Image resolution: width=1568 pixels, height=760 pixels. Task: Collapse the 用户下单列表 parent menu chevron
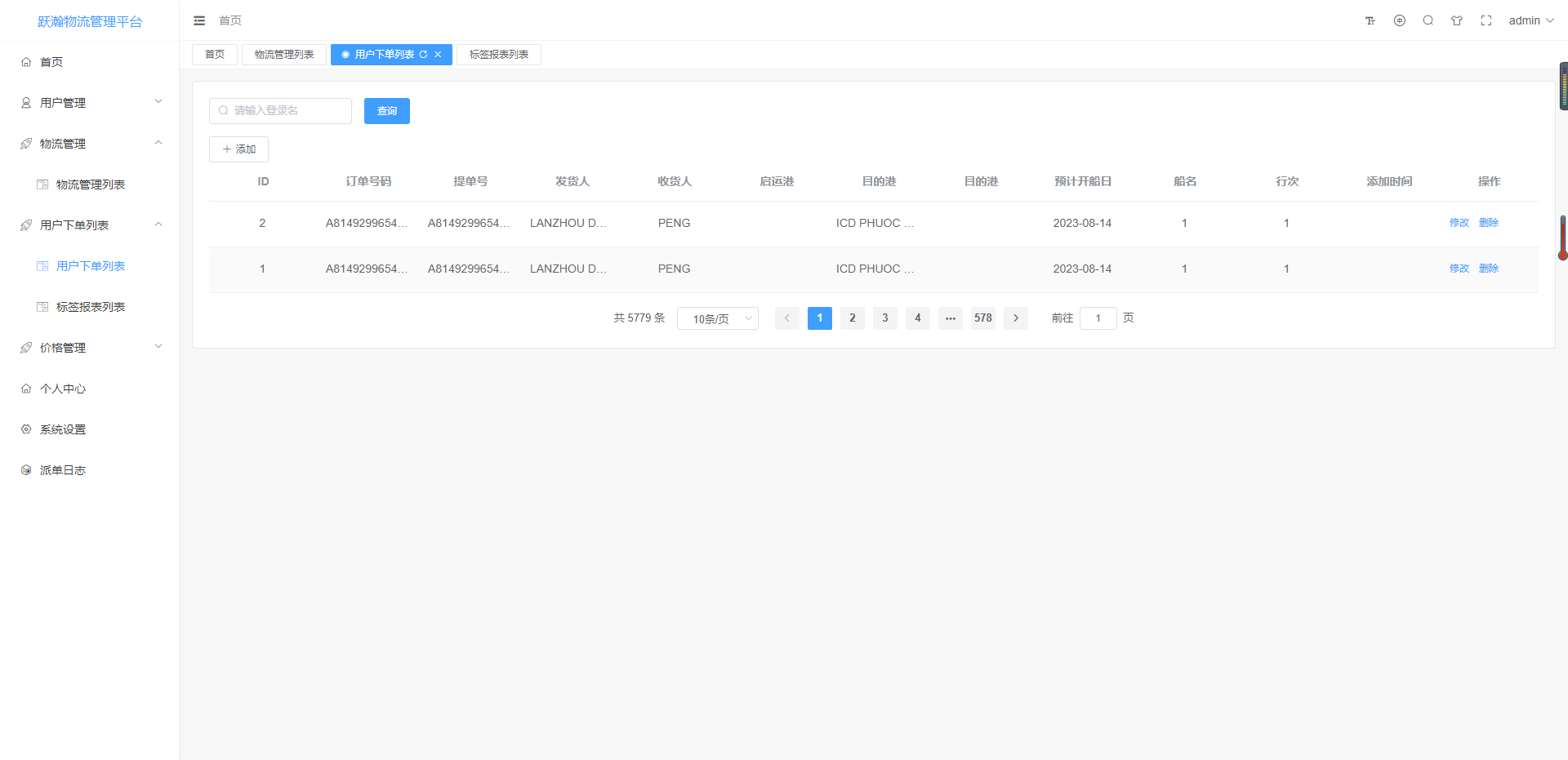(x=158, y=224)
